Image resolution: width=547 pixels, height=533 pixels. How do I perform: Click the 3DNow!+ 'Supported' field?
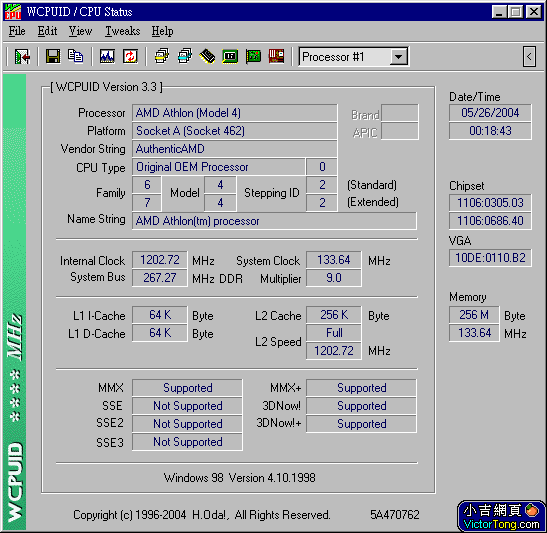361,424
